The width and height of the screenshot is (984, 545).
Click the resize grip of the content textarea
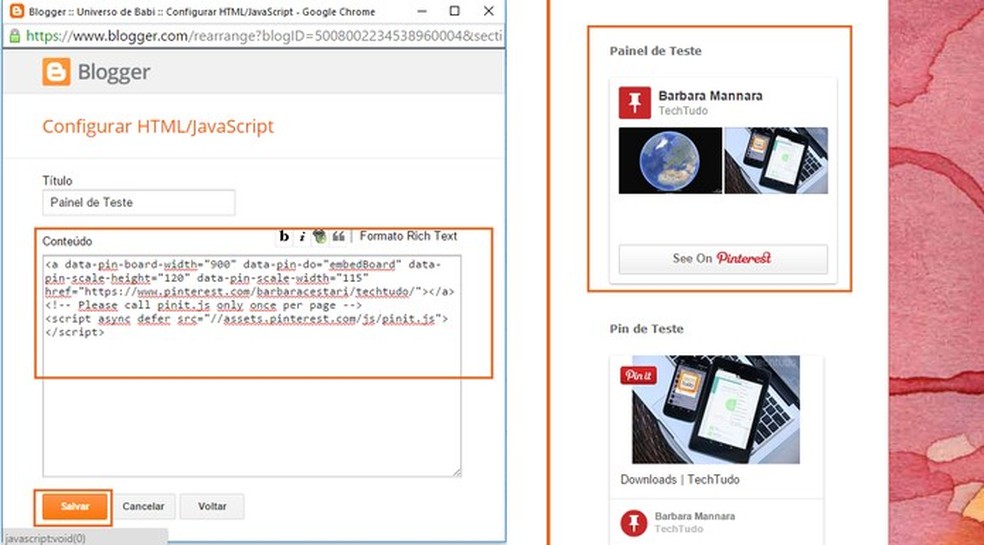tap(457, 472)
